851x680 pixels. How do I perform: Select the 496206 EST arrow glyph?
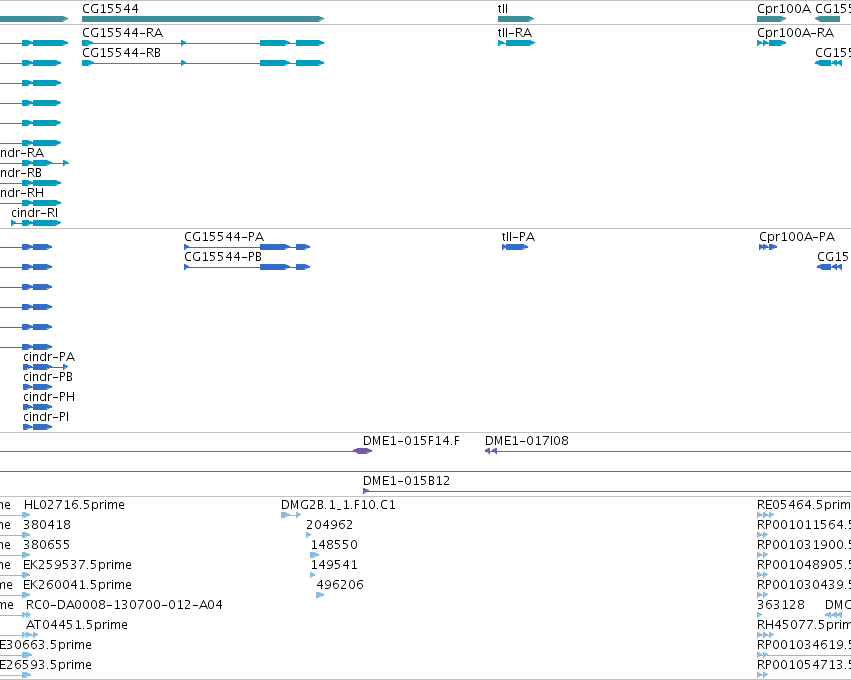(320, 595)
